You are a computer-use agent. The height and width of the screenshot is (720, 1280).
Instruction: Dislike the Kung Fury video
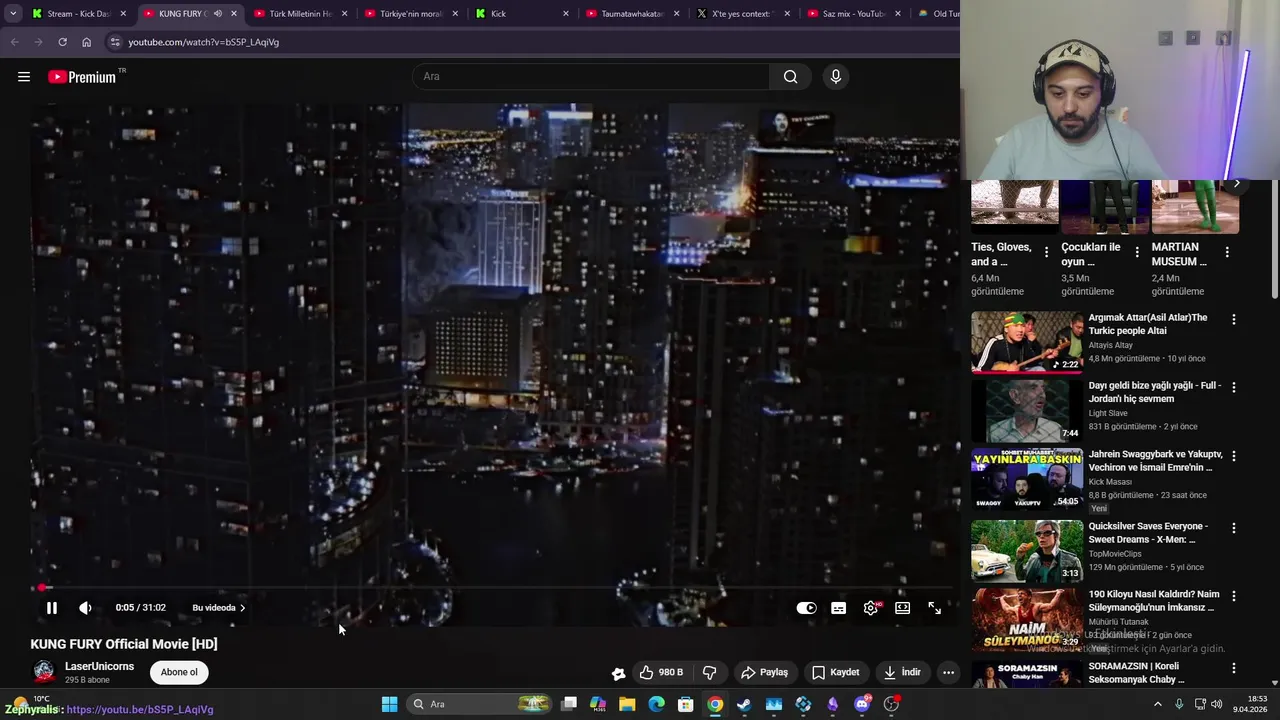pos(710,672)
